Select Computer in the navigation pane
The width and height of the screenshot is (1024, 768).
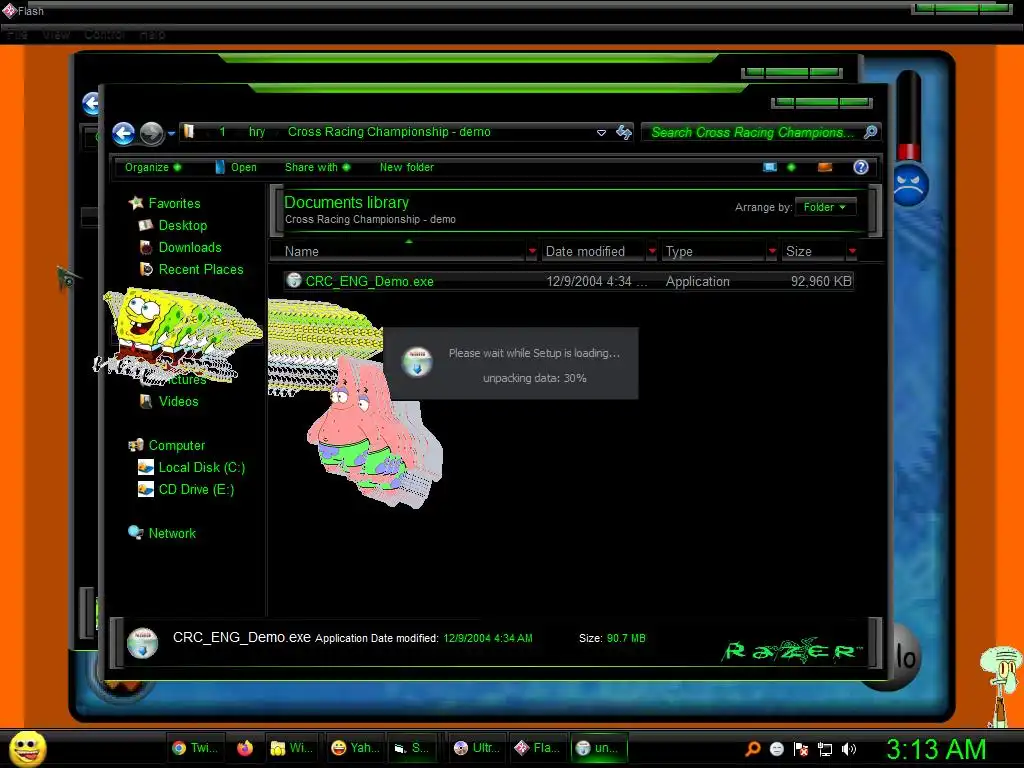[176, 445]
